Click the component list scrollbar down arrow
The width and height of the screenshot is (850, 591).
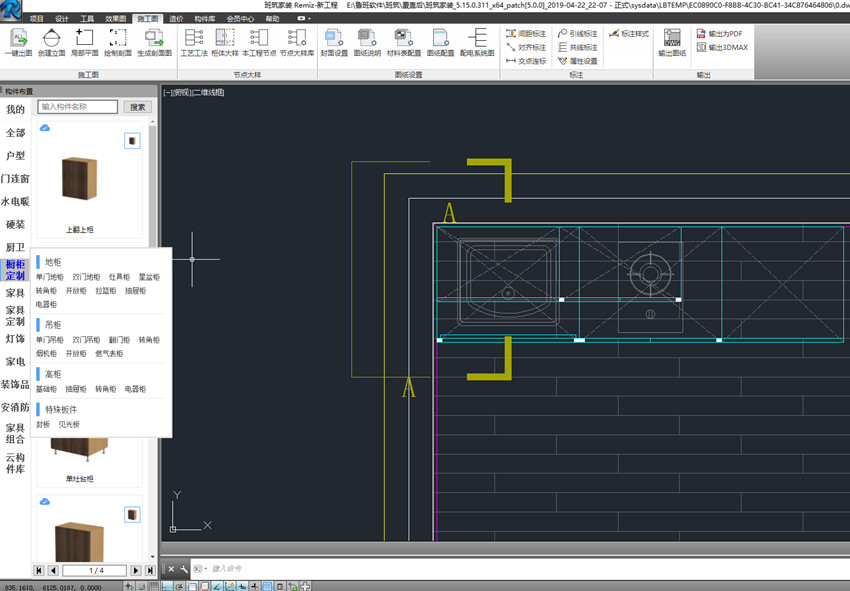[152, 557]
